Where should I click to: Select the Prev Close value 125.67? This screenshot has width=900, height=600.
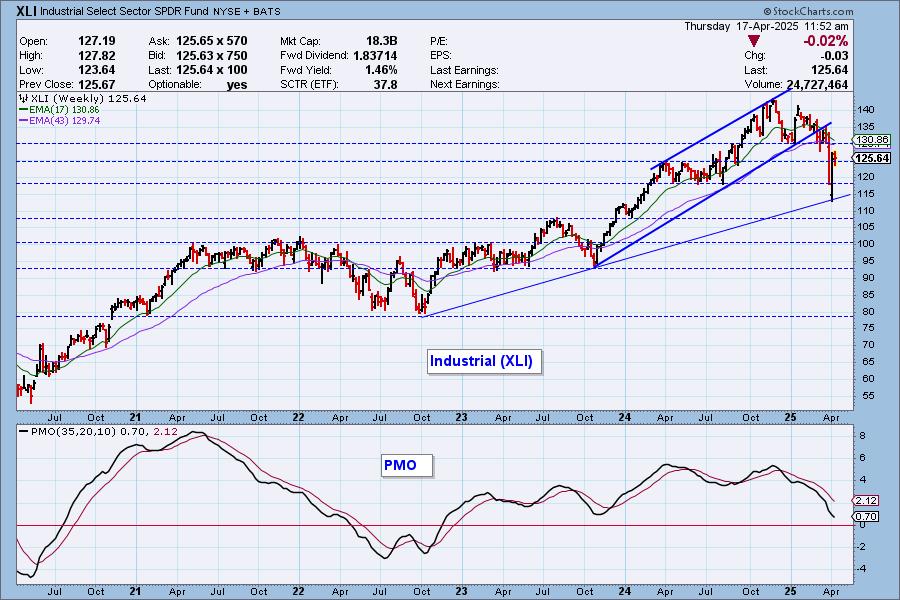(96, 84)
